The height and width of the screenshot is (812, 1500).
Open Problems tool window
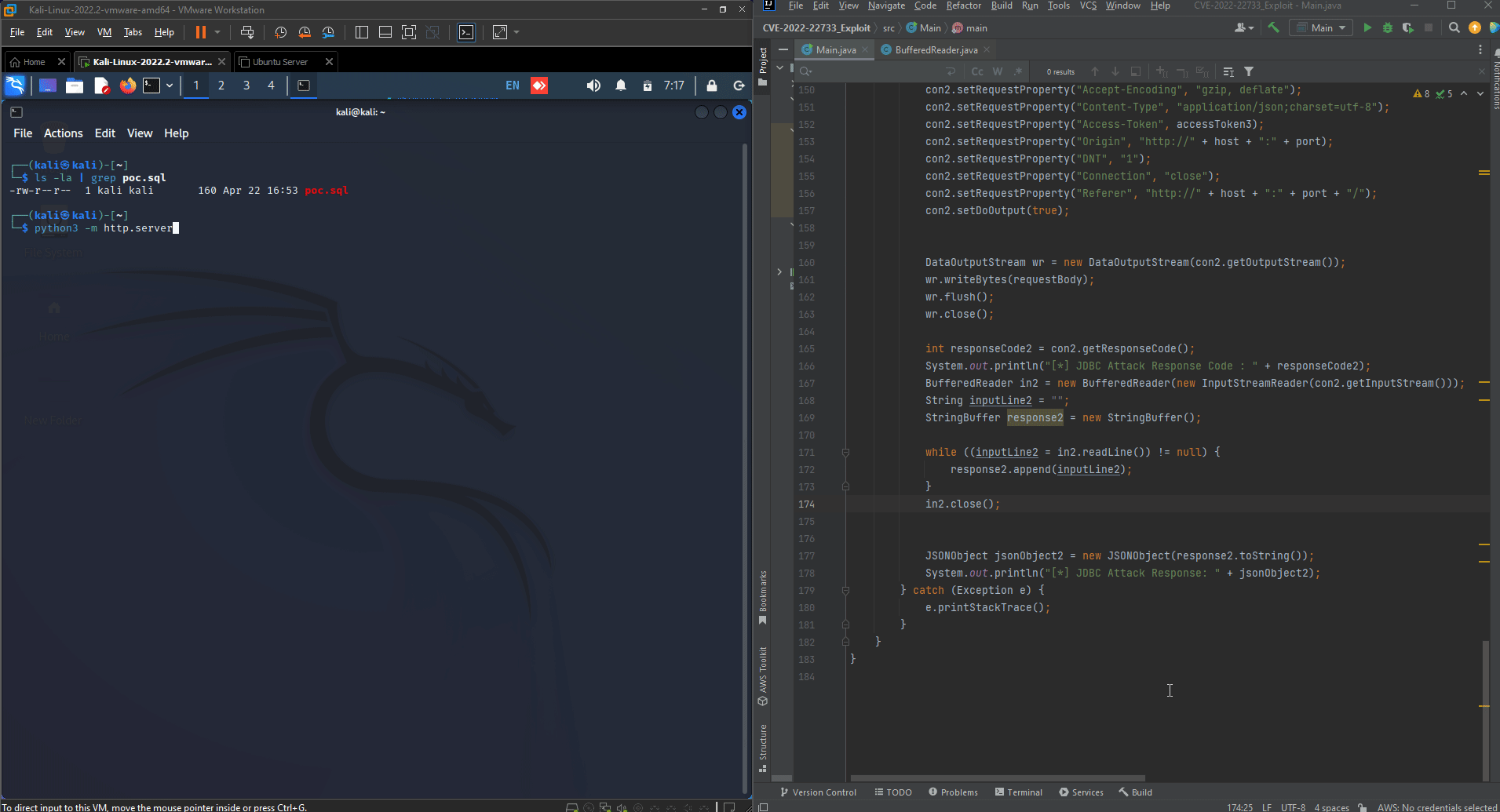pos(953,792)
